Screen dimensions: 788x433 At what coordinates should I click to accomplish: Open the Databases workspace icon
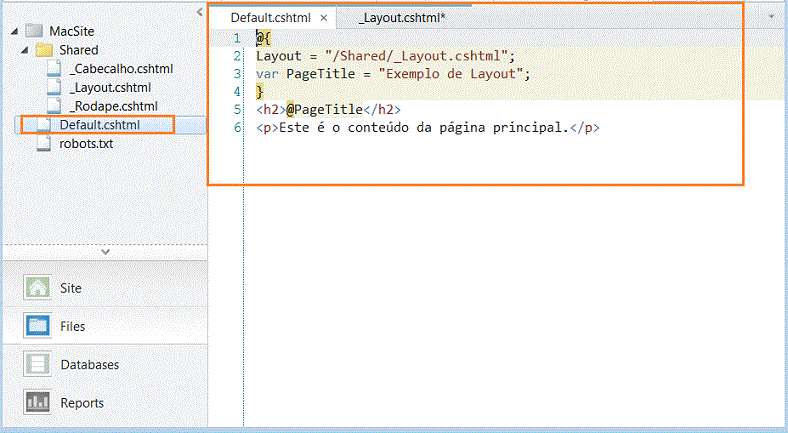click(x=37, y=364)
